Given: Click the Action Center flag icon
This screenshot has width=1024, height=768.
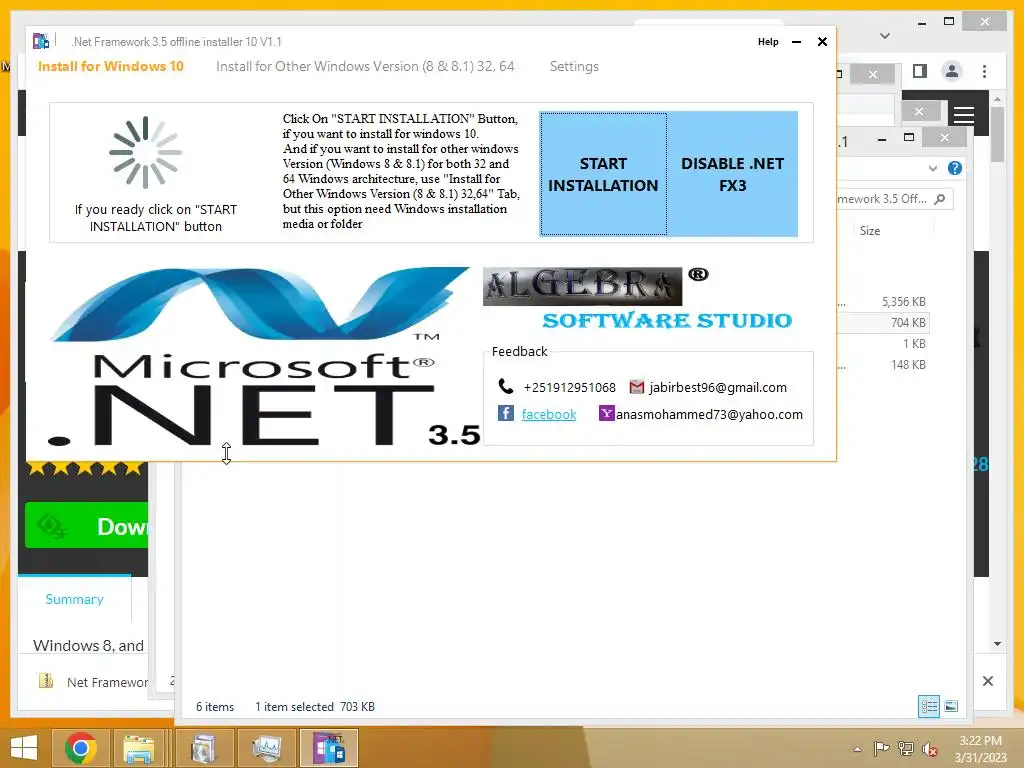Looking at the screenshot, I should pyautogui.click(x=881, y=749).
